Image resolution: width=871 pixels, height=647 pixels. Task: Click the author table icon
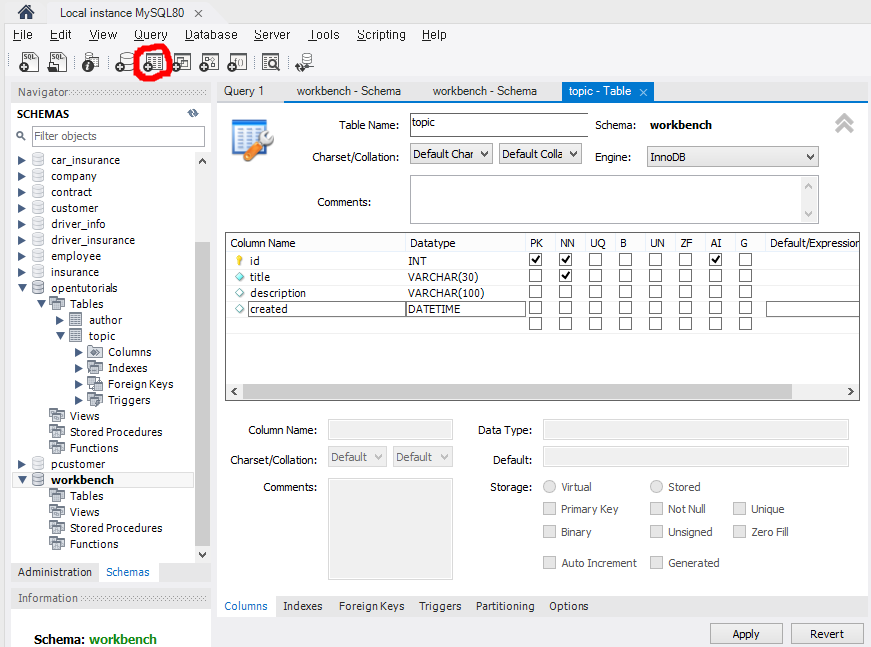pos(76,320)
